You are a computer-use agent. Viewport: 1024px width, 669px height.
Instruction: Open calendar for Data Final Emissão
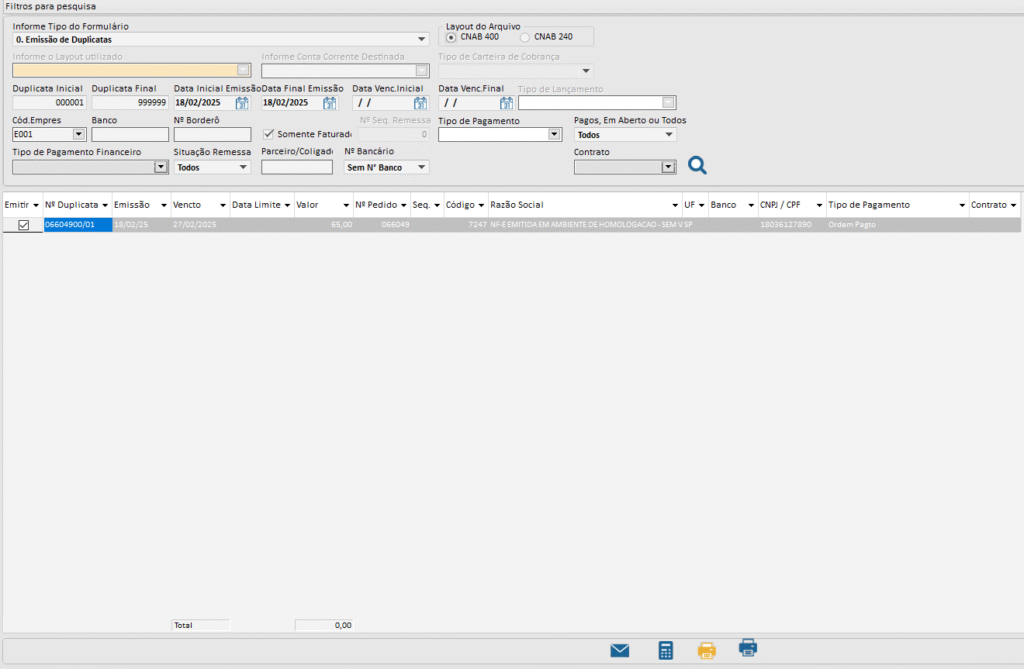click(x=330, y=103)
